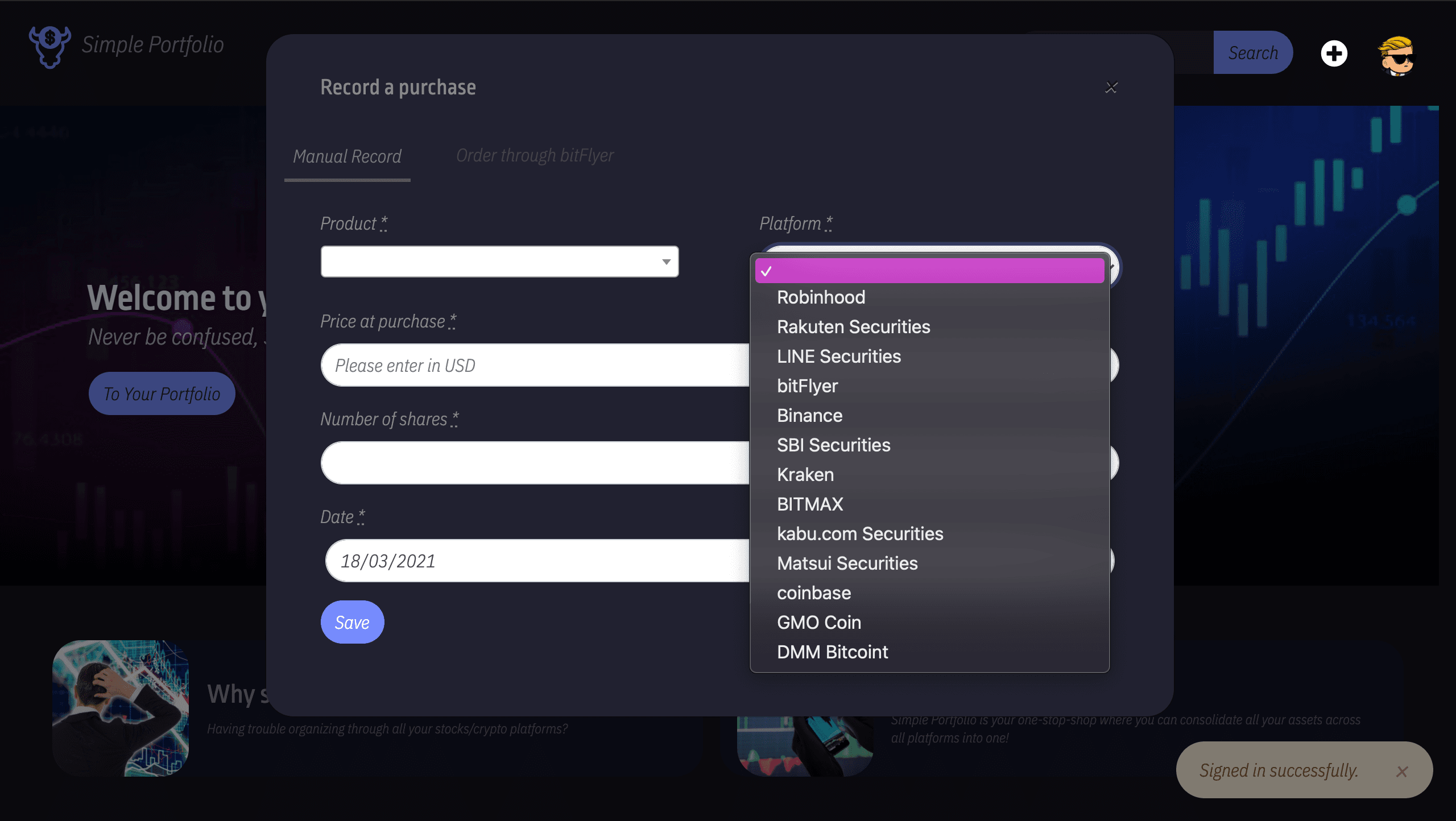Screen dimensions: 1456x821
Task: Click the plus add-purchase icon
Action: [1334, 53]
